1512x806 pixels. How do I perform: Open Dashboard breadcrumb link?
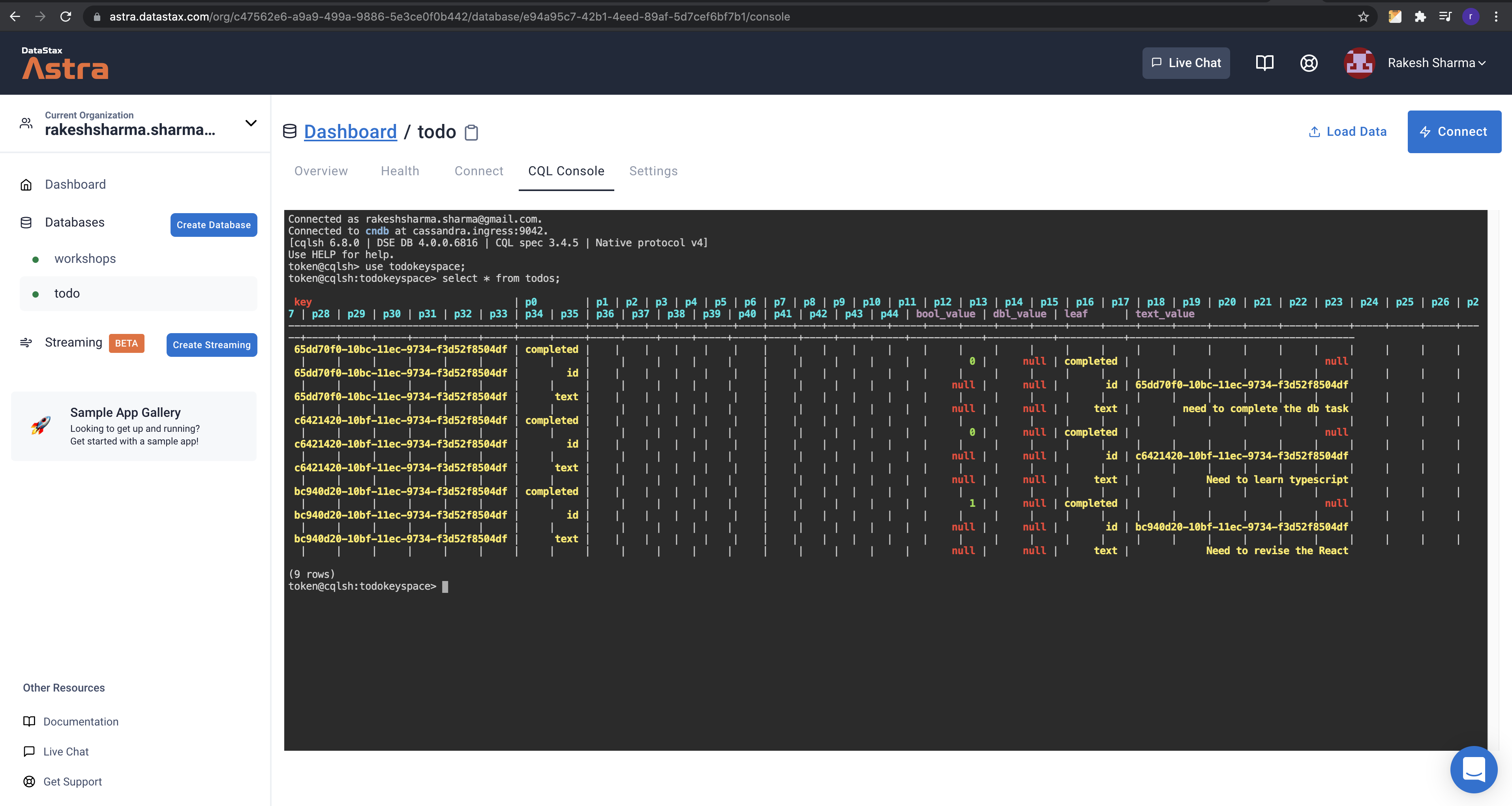coord(351,131)
